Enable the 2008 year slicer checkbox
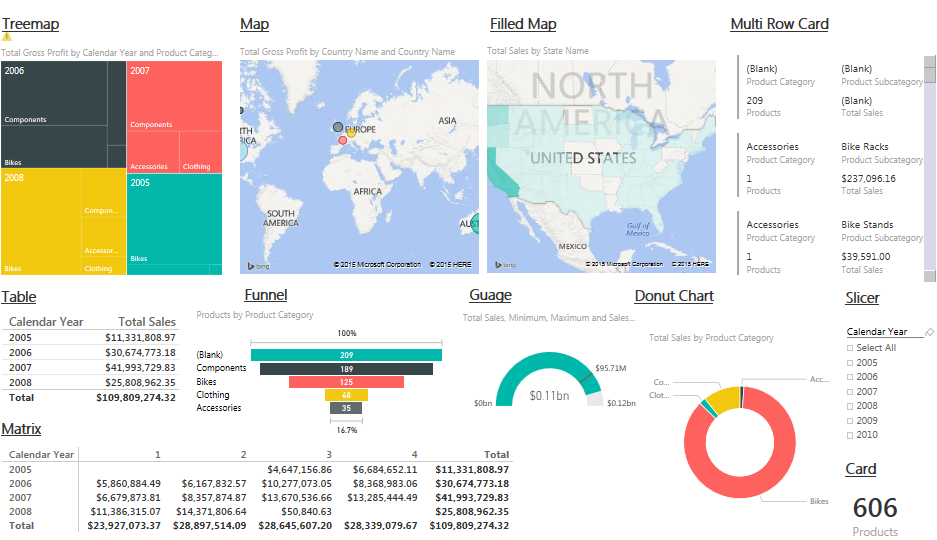The width and height of the screenshot is (937, 540). 850,406
